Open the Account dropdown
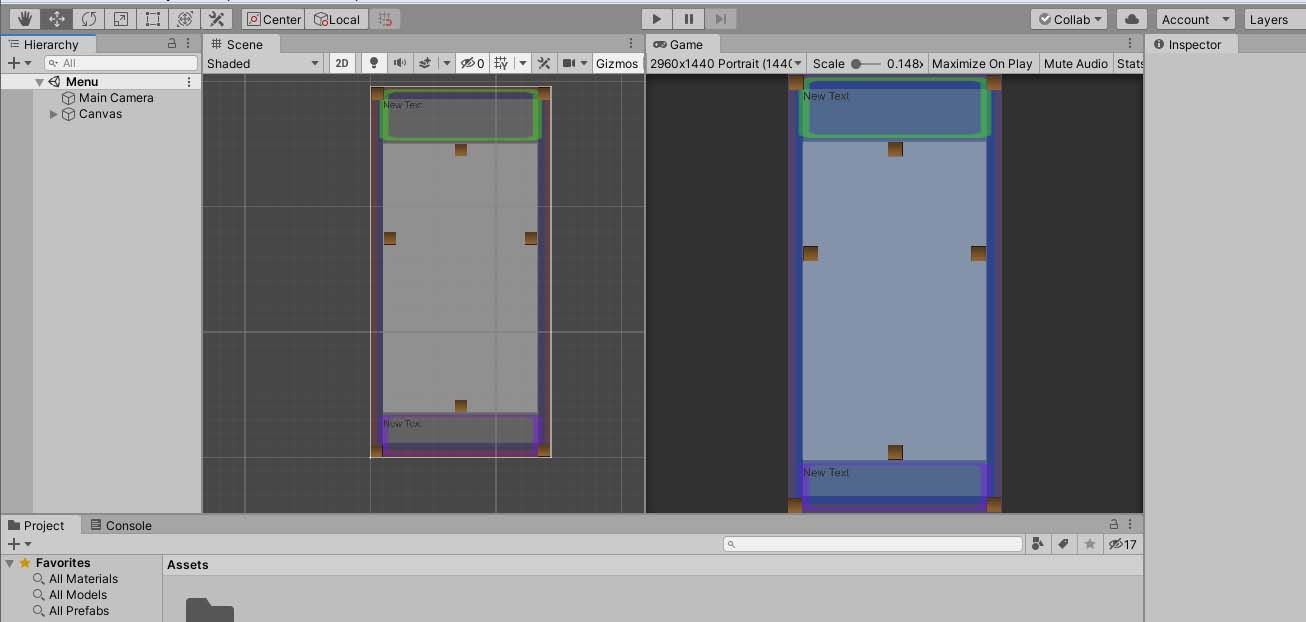This screenshot has height=622, width=1306. coord(1195,19)
